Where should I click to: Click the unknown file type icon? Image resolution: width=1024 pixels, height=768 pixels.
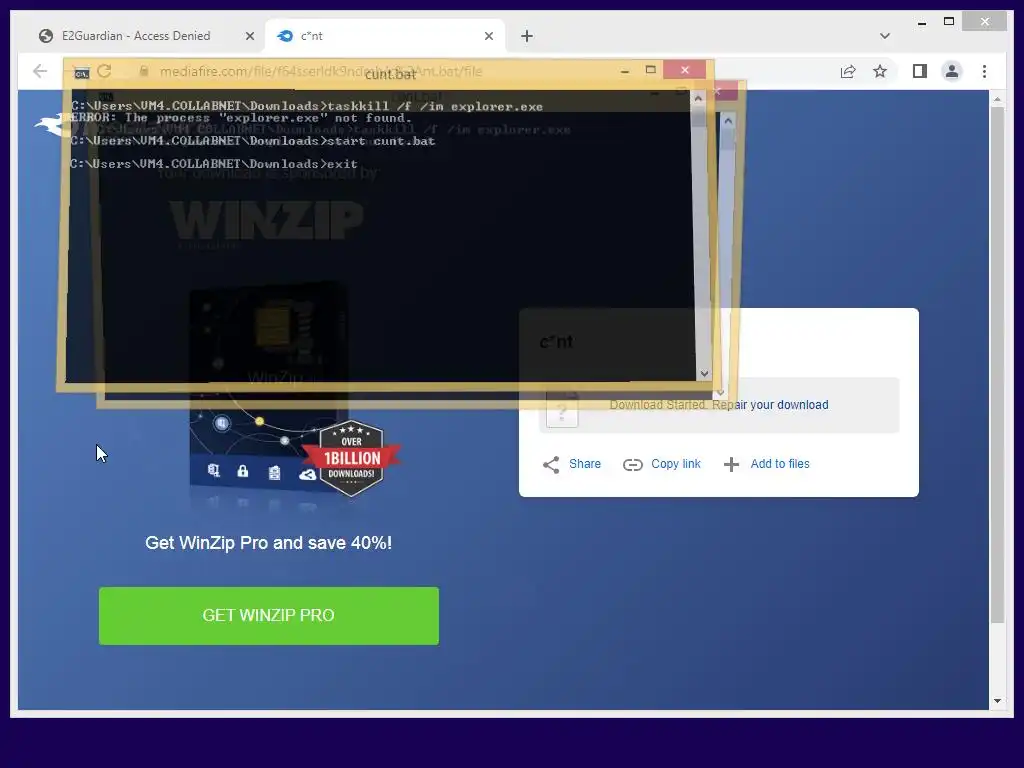[x=562, y=409]
